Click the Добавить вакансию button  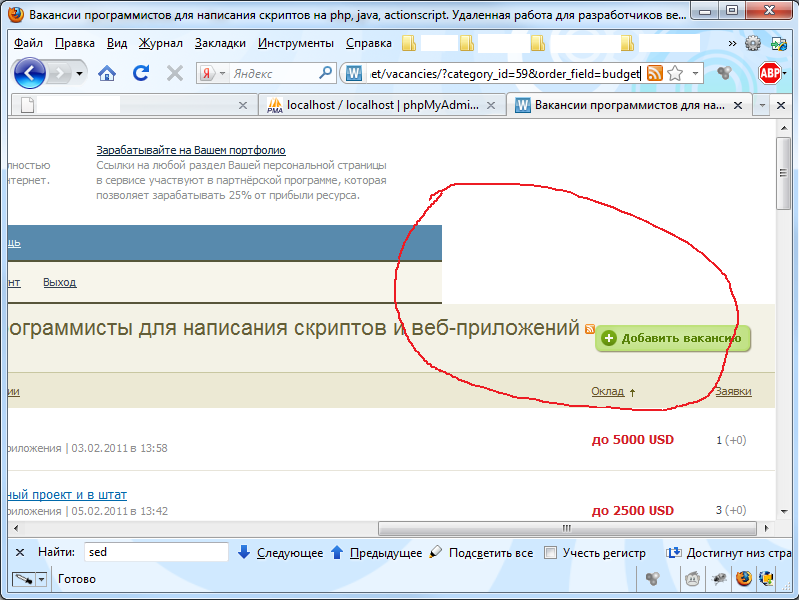click(x=673, y=338)
